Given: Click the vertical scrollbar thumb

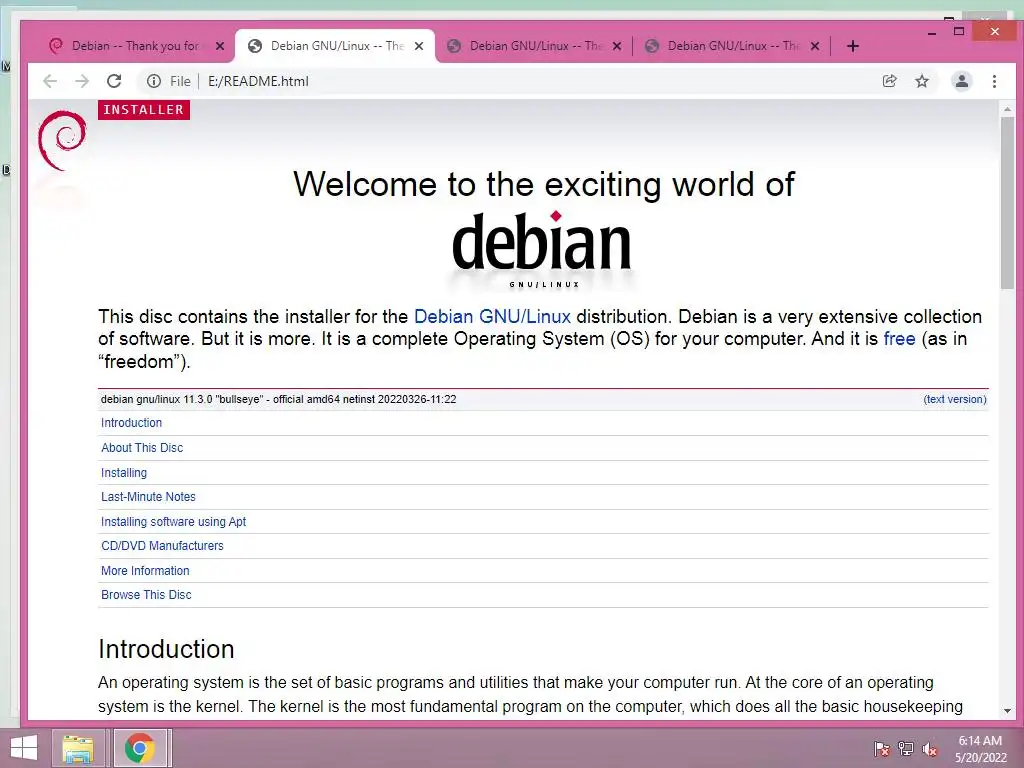Looking at the screenshot, I should (x=1007, y=202).
